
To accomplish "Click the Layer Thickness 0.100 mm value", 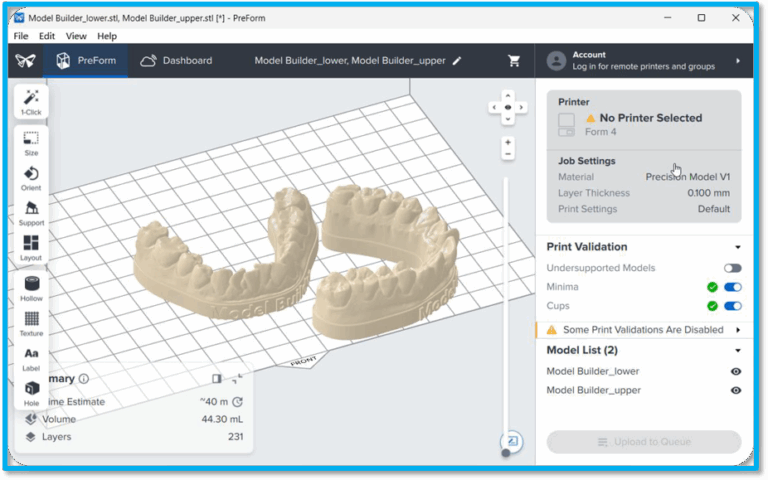I will point(708,193).
